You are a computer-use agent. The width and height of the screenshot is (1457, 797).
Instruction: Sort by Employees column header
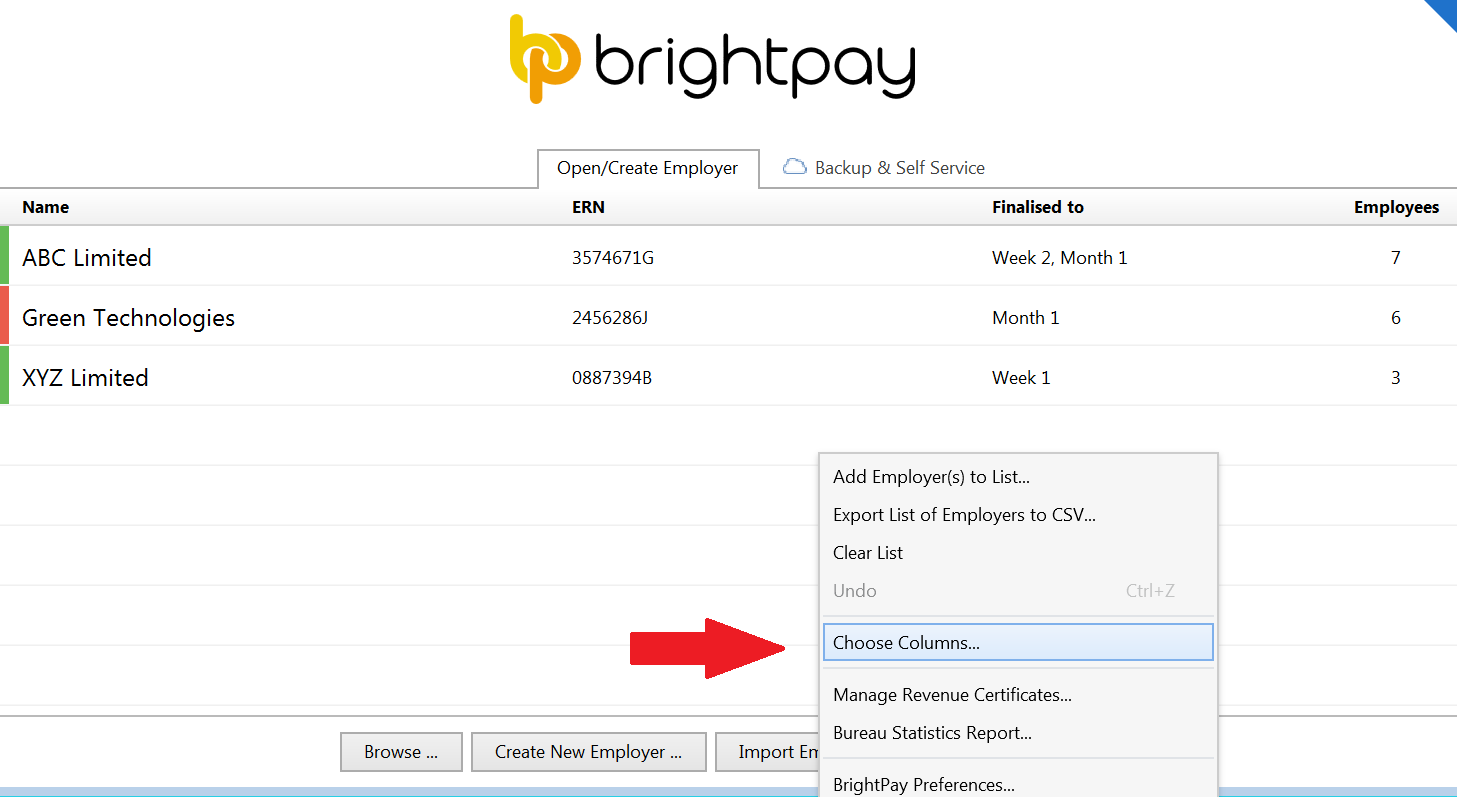pos(1396,207)
